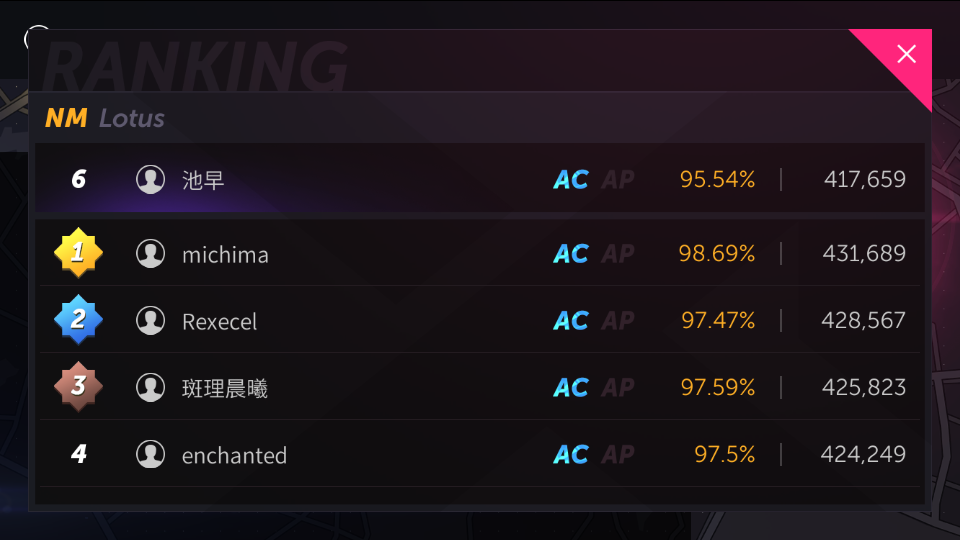
Task: Click the Lotus song title
Action: (132, 118)
